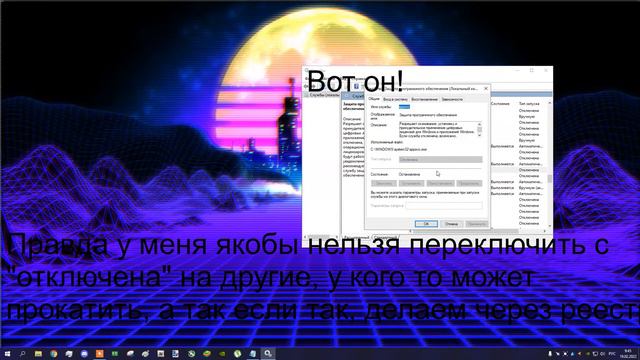640x360 pixels.
Task: Open the taskbar search magnifier
Action: [x=22, y=353]
